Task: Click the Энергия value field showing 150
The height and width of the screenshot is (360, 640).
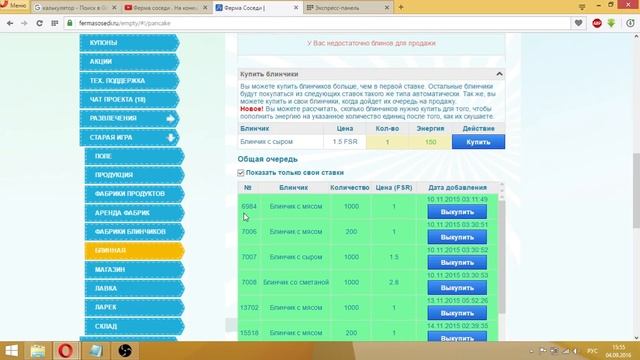Action: coord(430,142)
